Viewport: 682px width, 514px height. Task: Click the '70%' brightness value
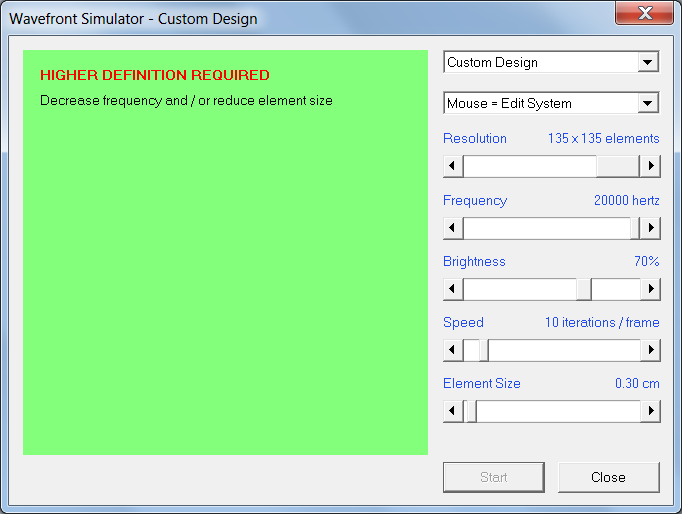coord(647,261)
